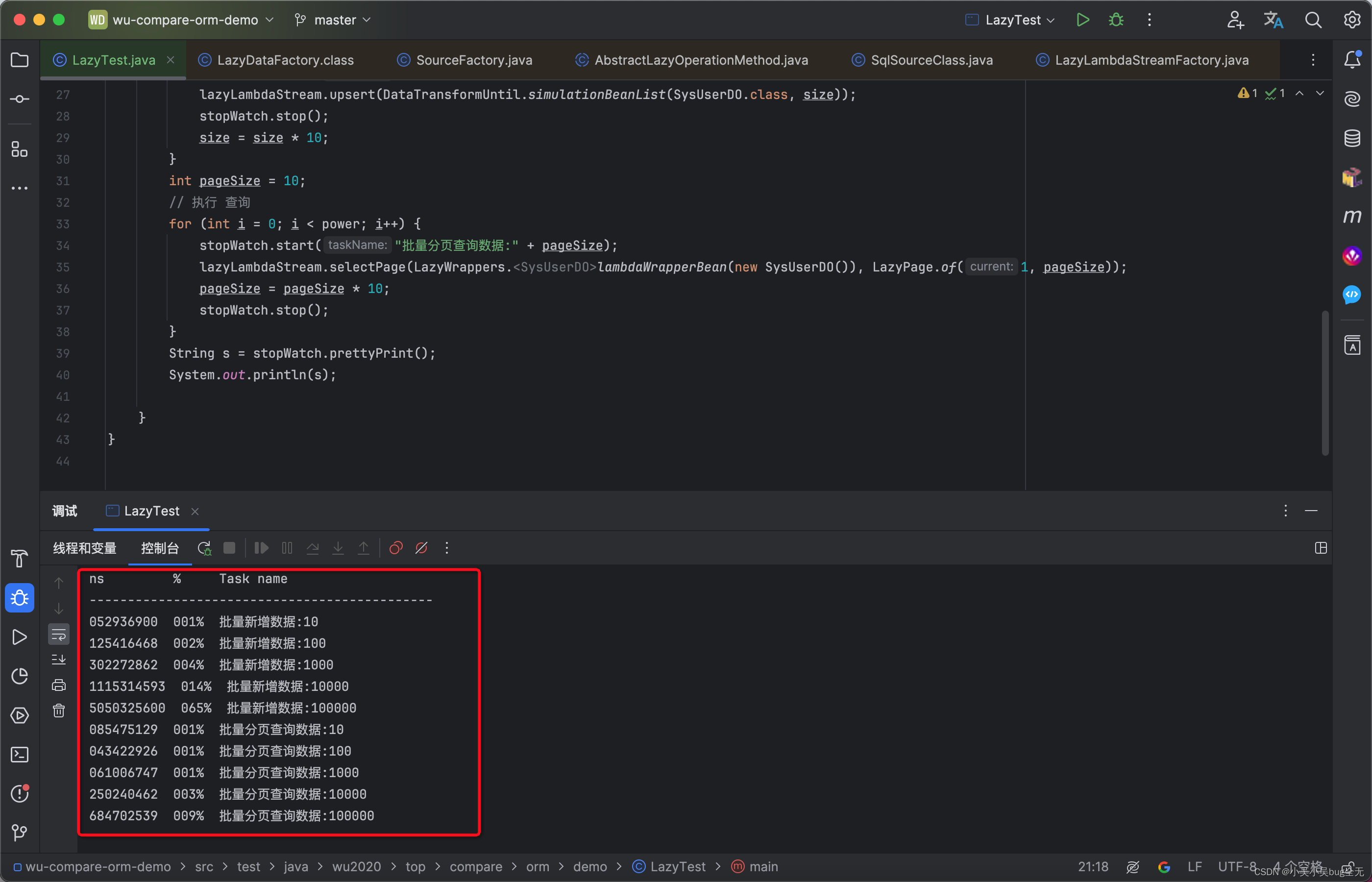This screenshot has width=1372, height=882.
Task: Jump to previous highlighted problem arrow
Action: tap(1299, 94)
